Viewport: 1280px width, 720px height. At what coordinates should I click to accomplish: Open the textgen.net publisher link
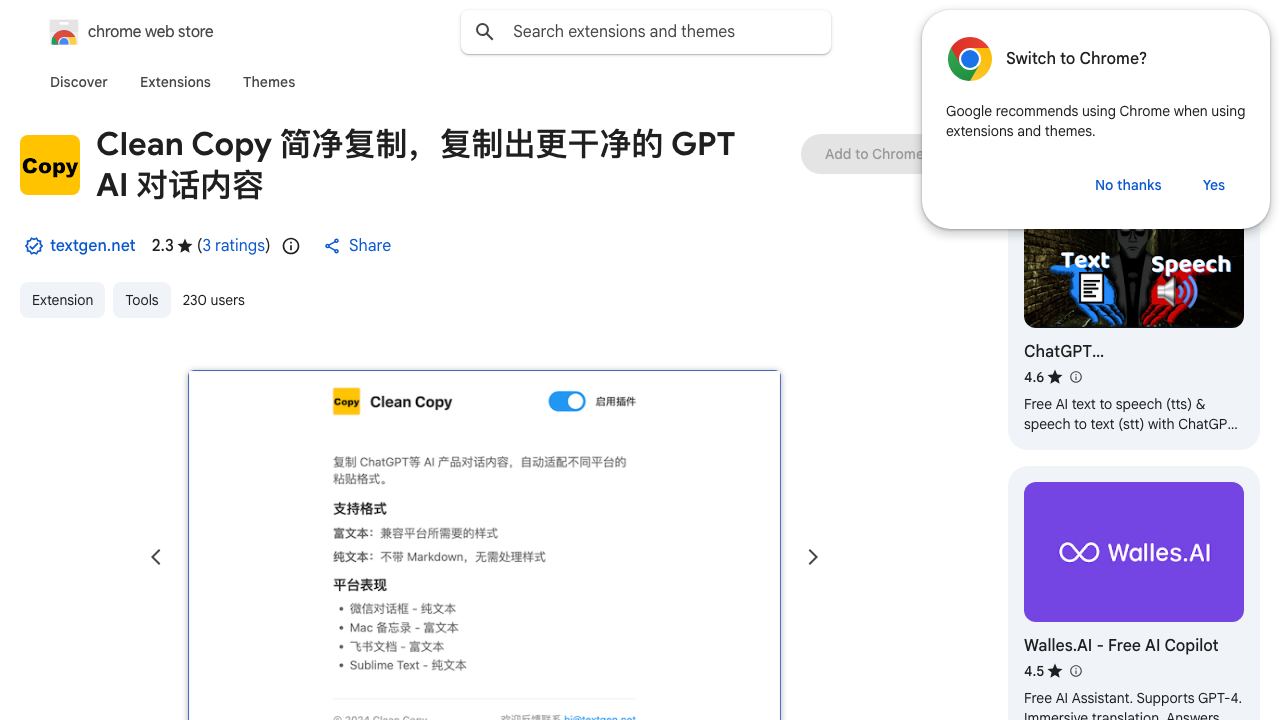click(x=92, y=246)
